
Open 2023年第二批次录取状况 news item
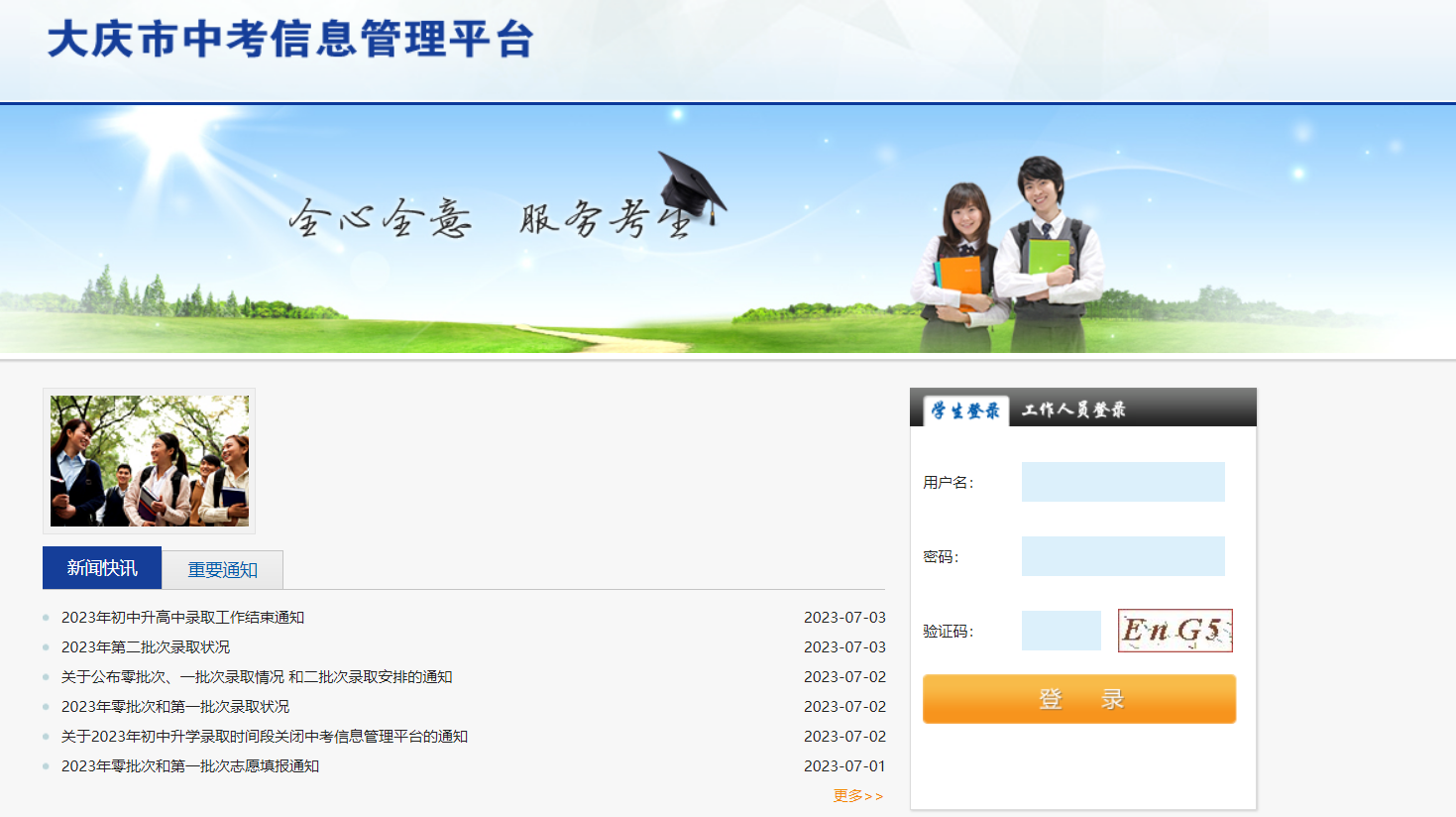click(x=146, y=647)
